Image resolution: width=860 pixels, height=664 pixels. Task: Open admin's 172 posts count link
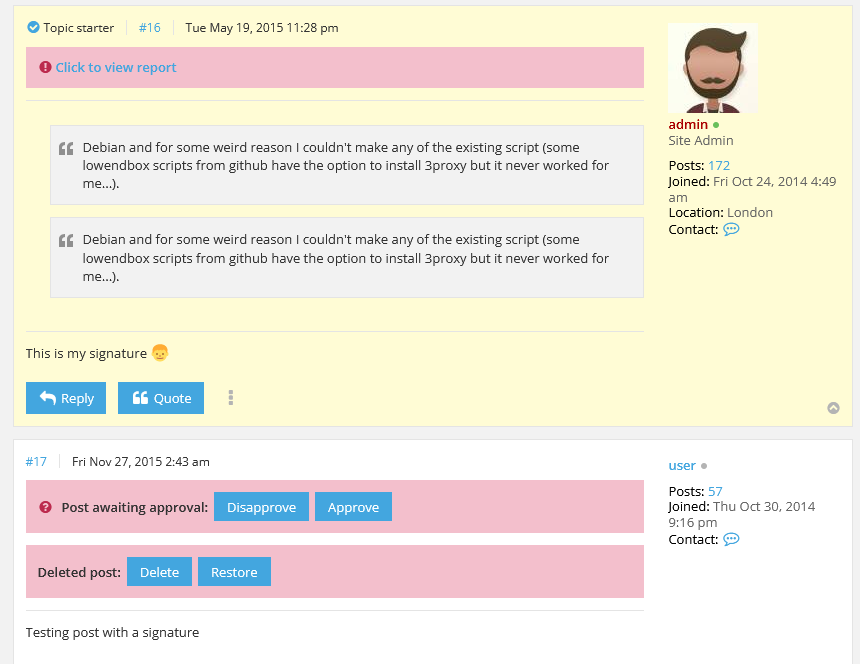[718, 165]
